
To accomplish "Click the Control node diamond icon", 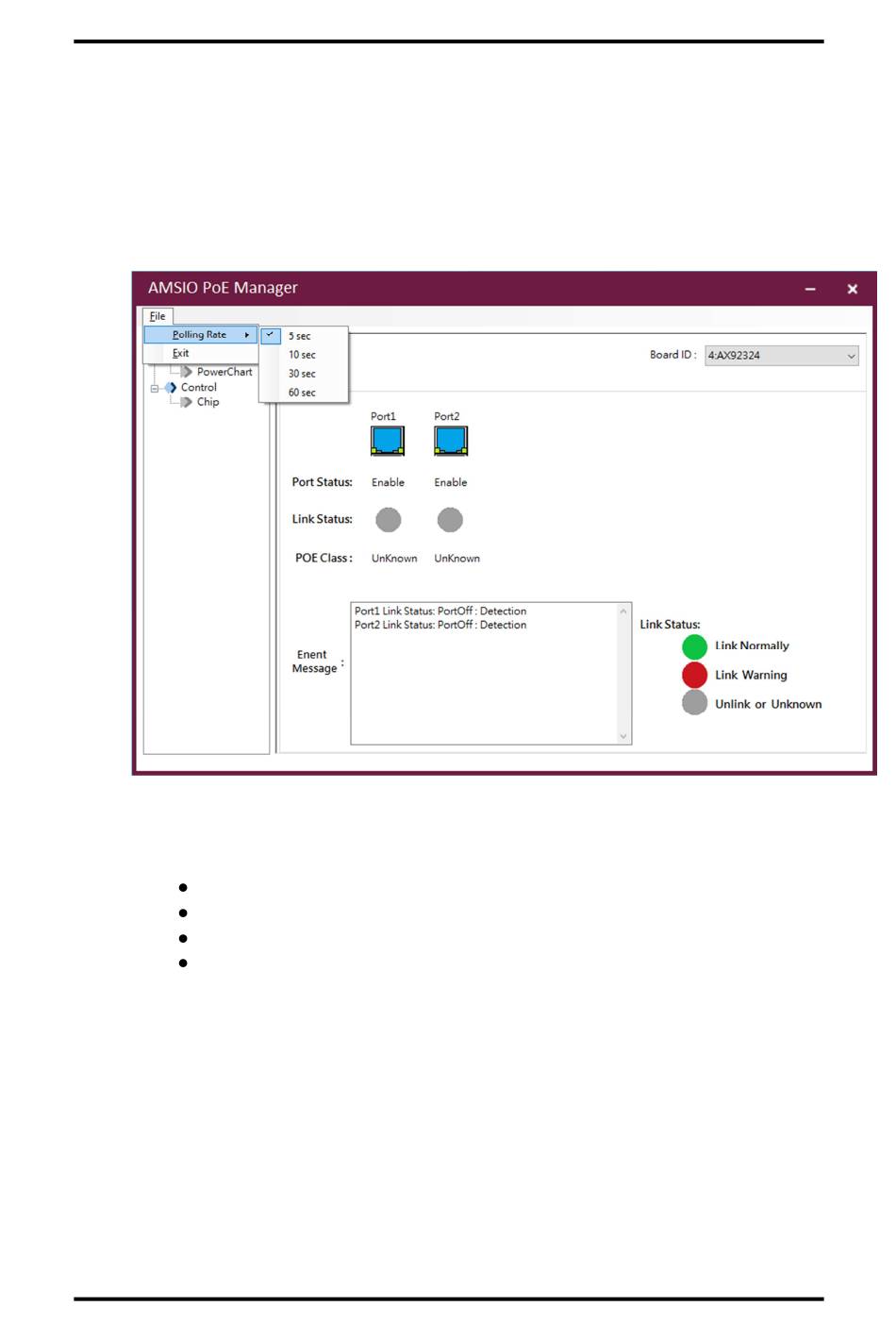I will [171, 388].
